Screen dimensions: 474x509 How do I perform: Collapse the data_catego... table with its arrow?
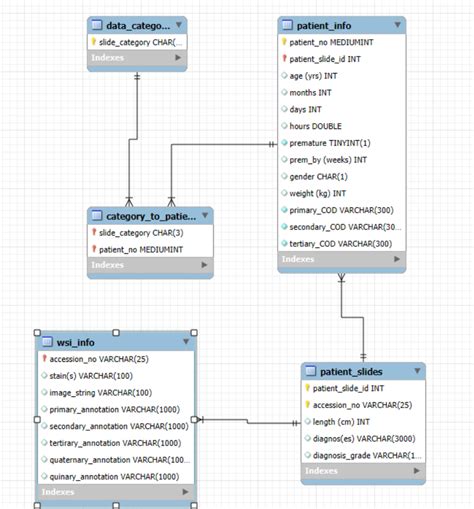coord(179,25)
